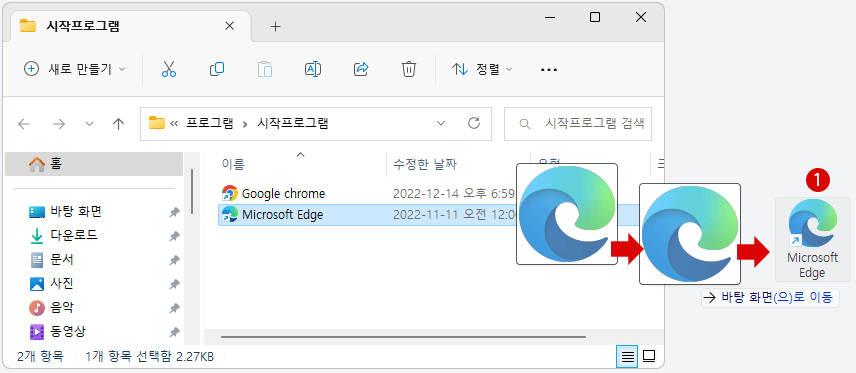Click the Rename icon in toolbar

(313, 69)
